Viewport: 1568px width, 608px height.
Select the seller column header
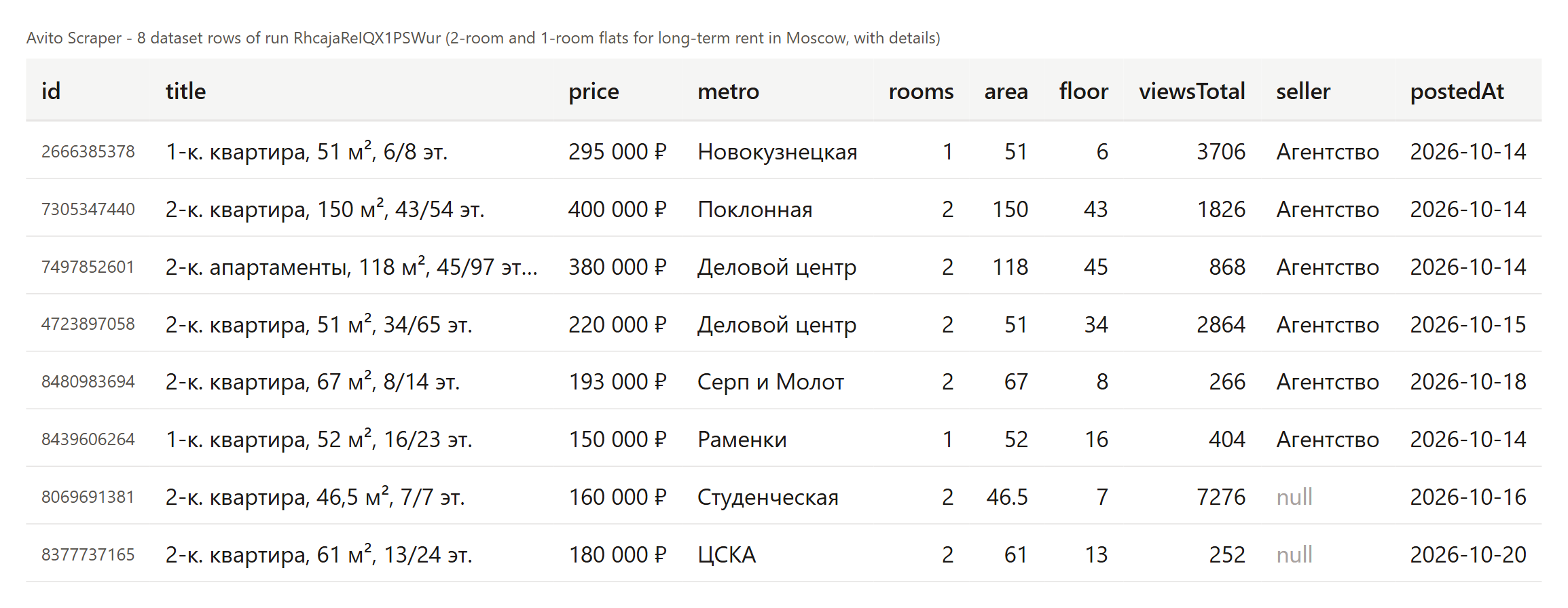click(x=1302, y=91)
